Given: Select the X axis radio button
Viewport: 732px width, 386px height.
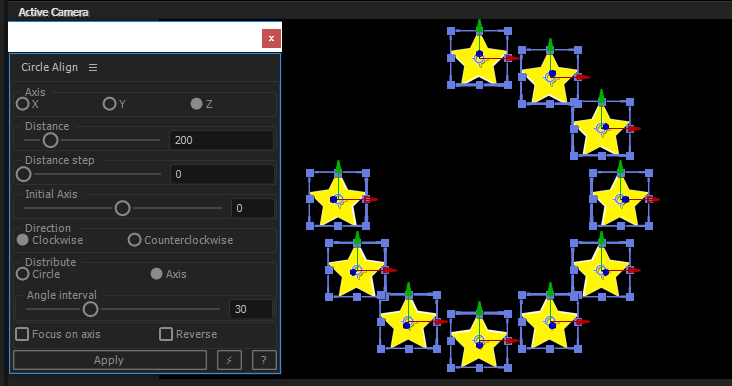Looking at the screenshot, I should coord(22,104).
